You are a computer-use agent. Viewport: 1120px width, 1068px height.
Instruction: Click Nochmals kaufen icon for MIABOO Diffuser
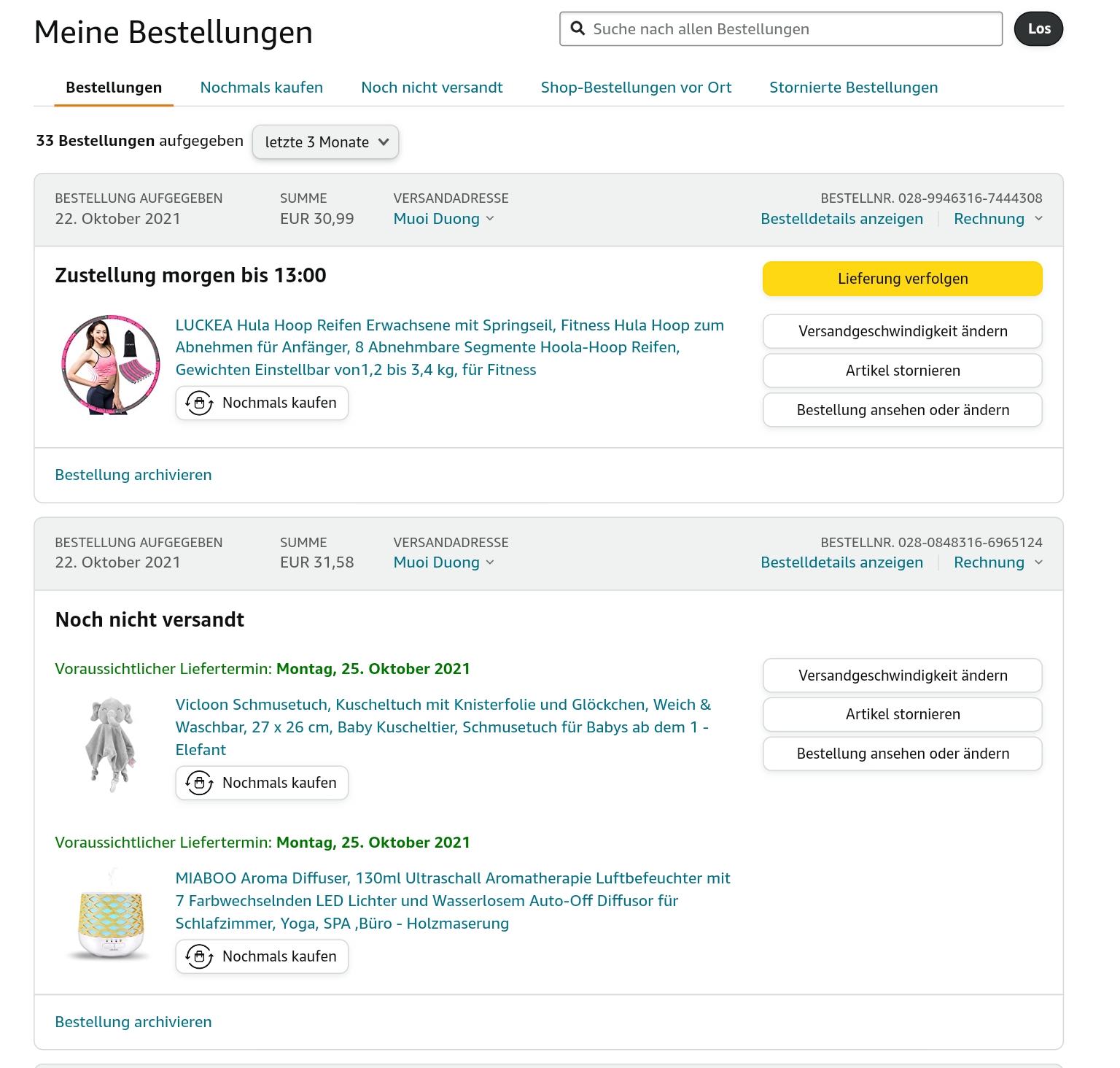[199, 956]
